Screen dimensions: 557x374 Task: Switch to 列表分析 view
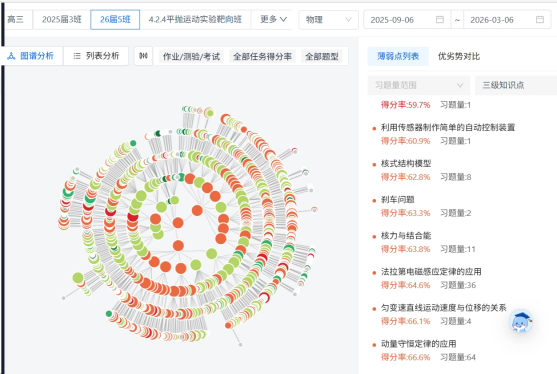click(96, 56)
